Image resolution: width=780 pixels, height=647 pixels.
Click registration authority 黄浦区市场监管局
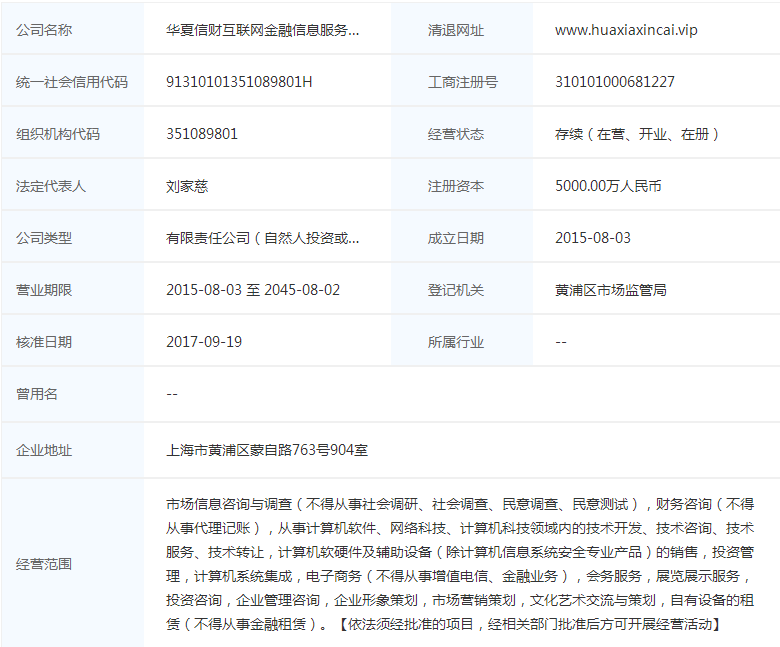[x=610, y=290]
